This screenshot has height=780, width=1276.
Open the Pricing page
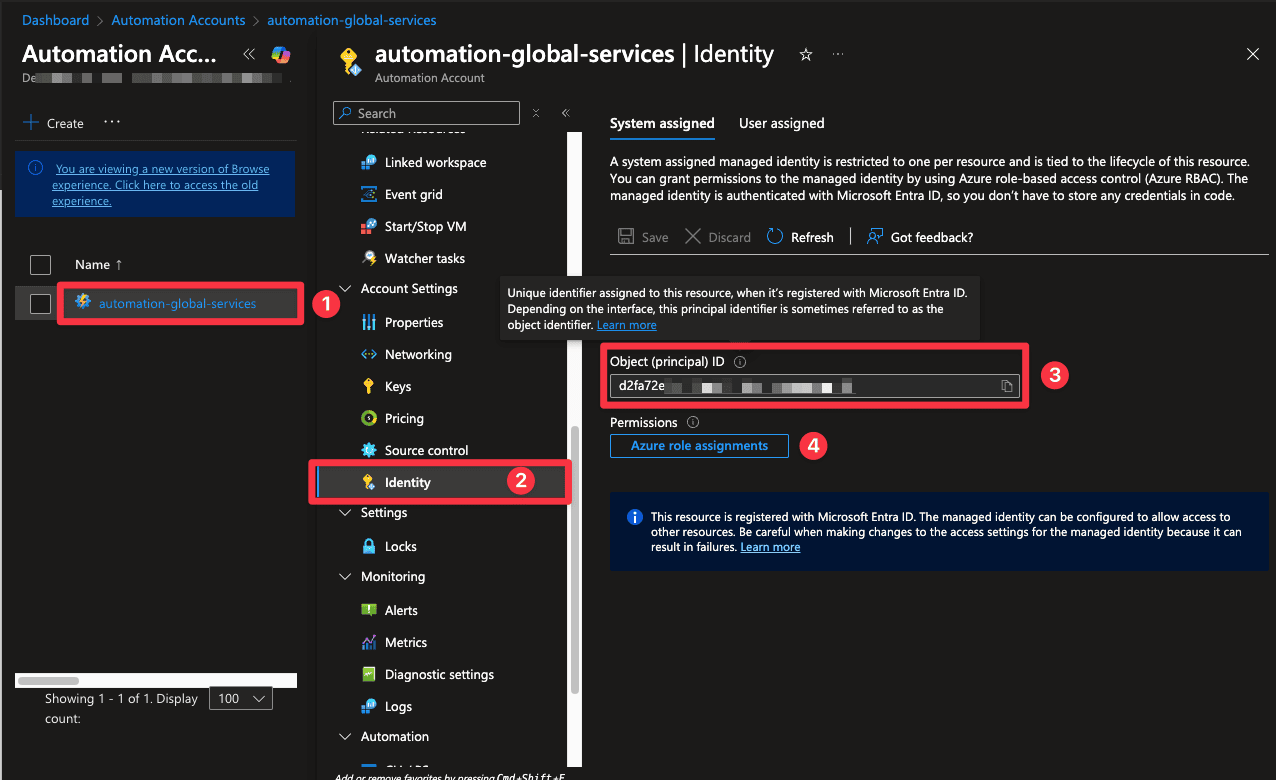[404, 418]
